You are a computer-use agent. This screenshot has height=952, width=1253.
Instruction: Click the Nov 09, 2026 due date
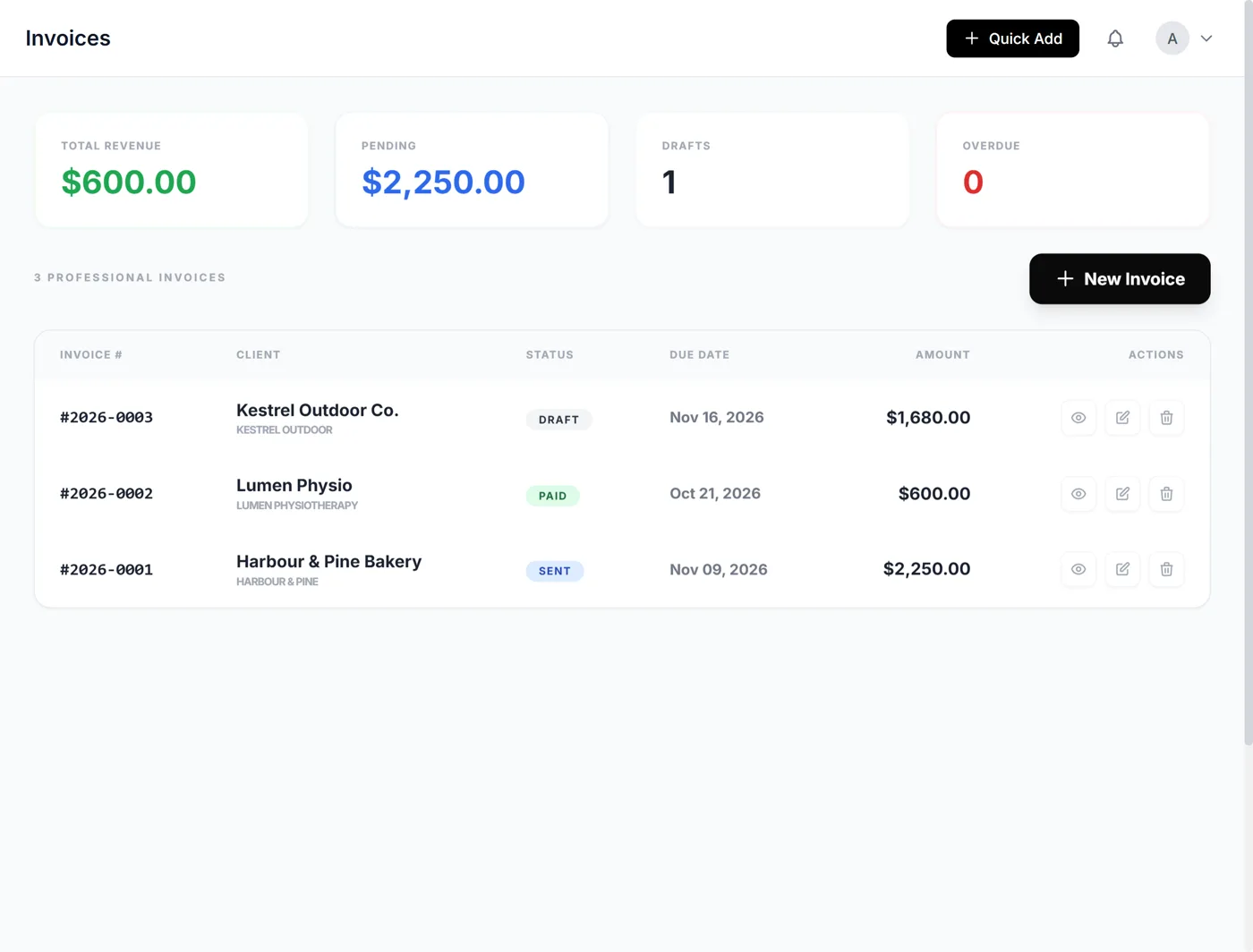click(x=719, y=570)
